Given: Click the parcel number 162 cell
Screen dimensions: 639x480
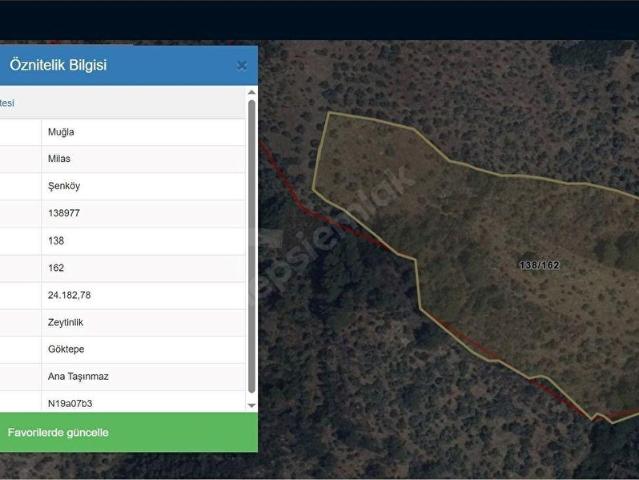Looking at the screenshot, I should pos(143,268).
